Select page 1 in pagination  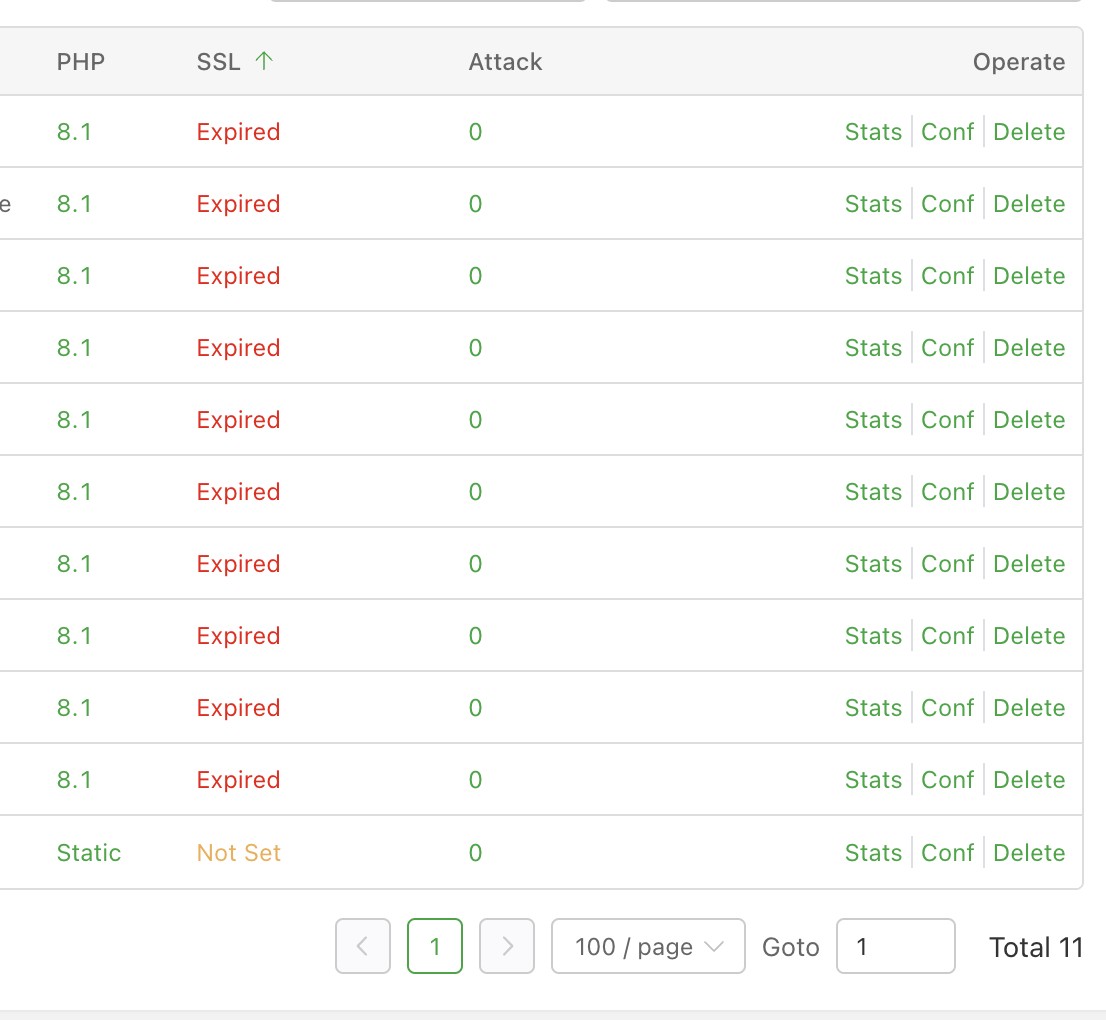pyautogui.click(x=435, y=946)
